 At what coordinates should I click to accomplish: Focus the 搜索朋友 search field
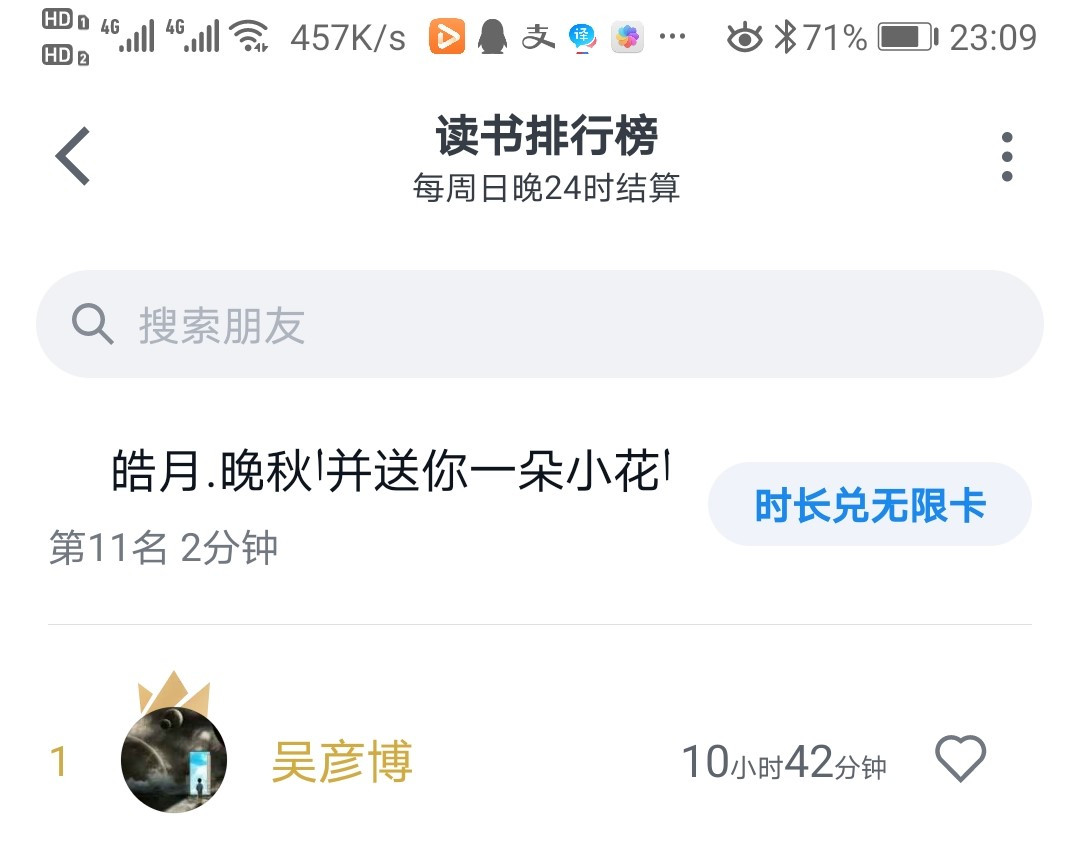tap(539, 324)
